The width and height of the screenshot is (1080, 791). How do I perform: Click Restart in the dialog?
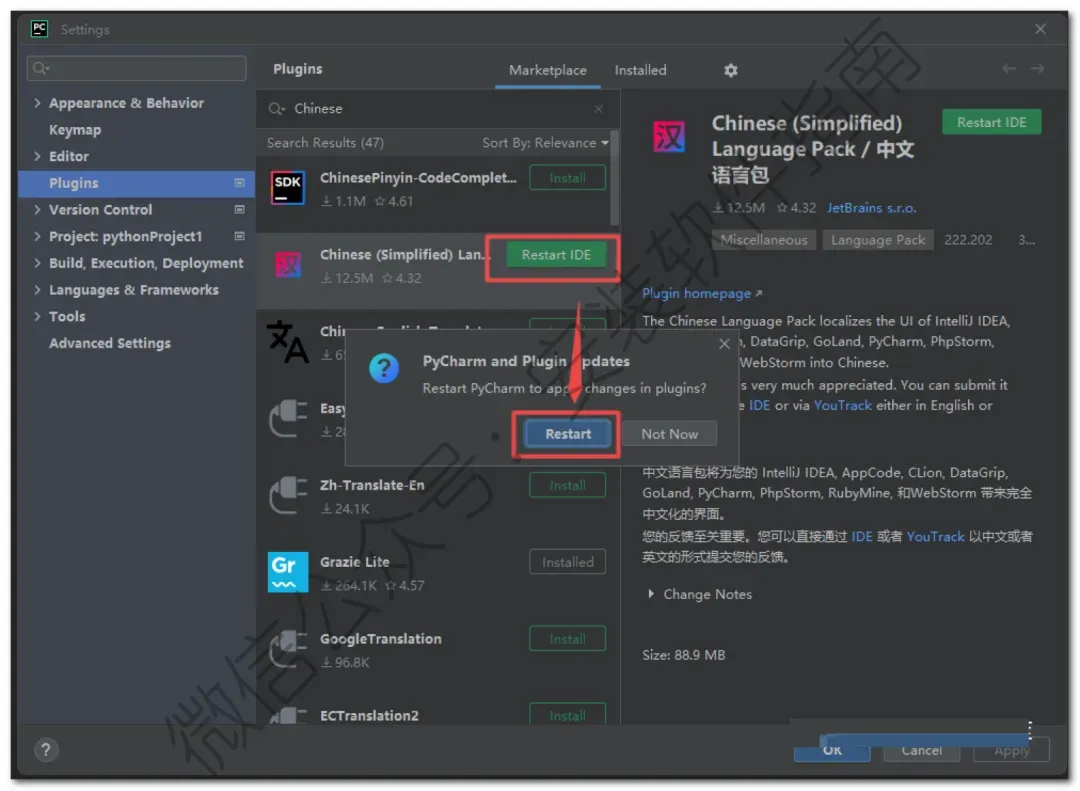(568, 434)
